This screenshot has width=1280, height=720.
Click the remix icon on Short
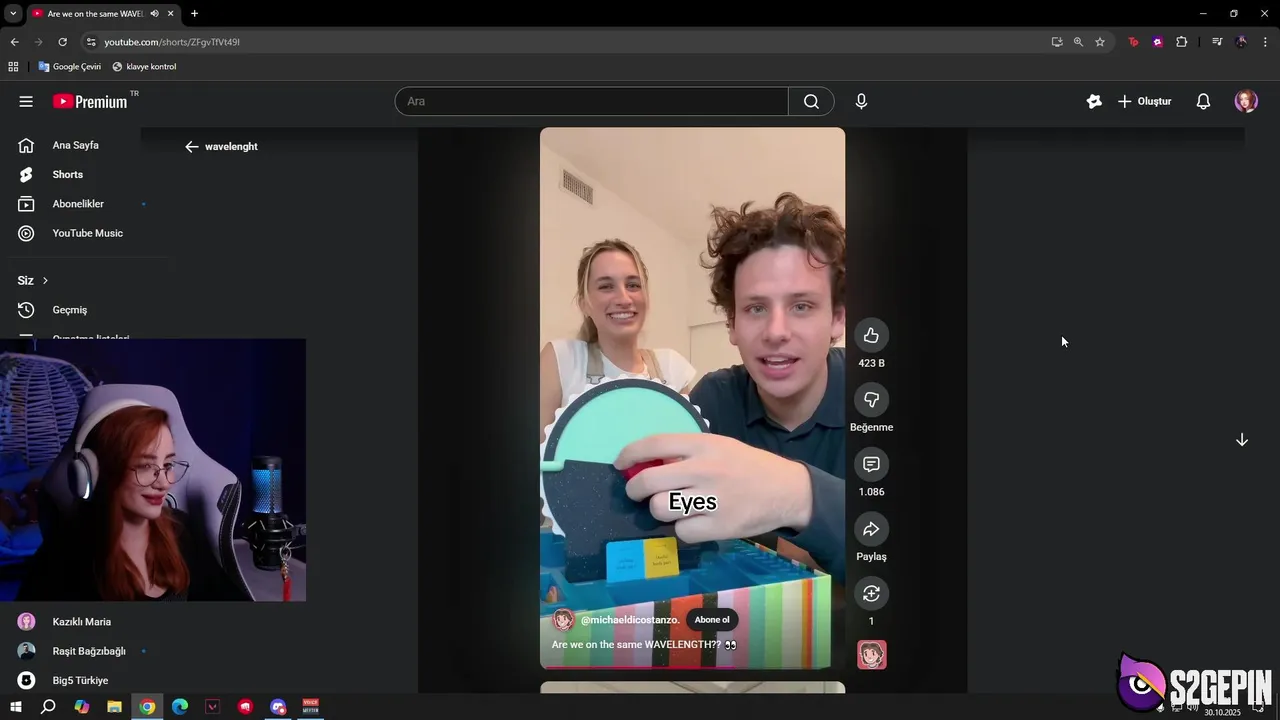871,593
